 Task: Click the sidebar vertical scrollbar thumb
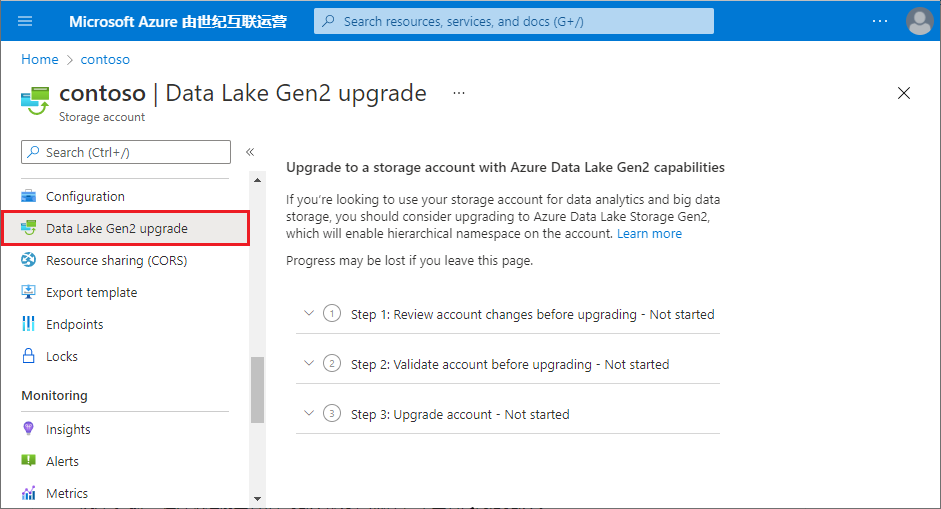(257, 389)
